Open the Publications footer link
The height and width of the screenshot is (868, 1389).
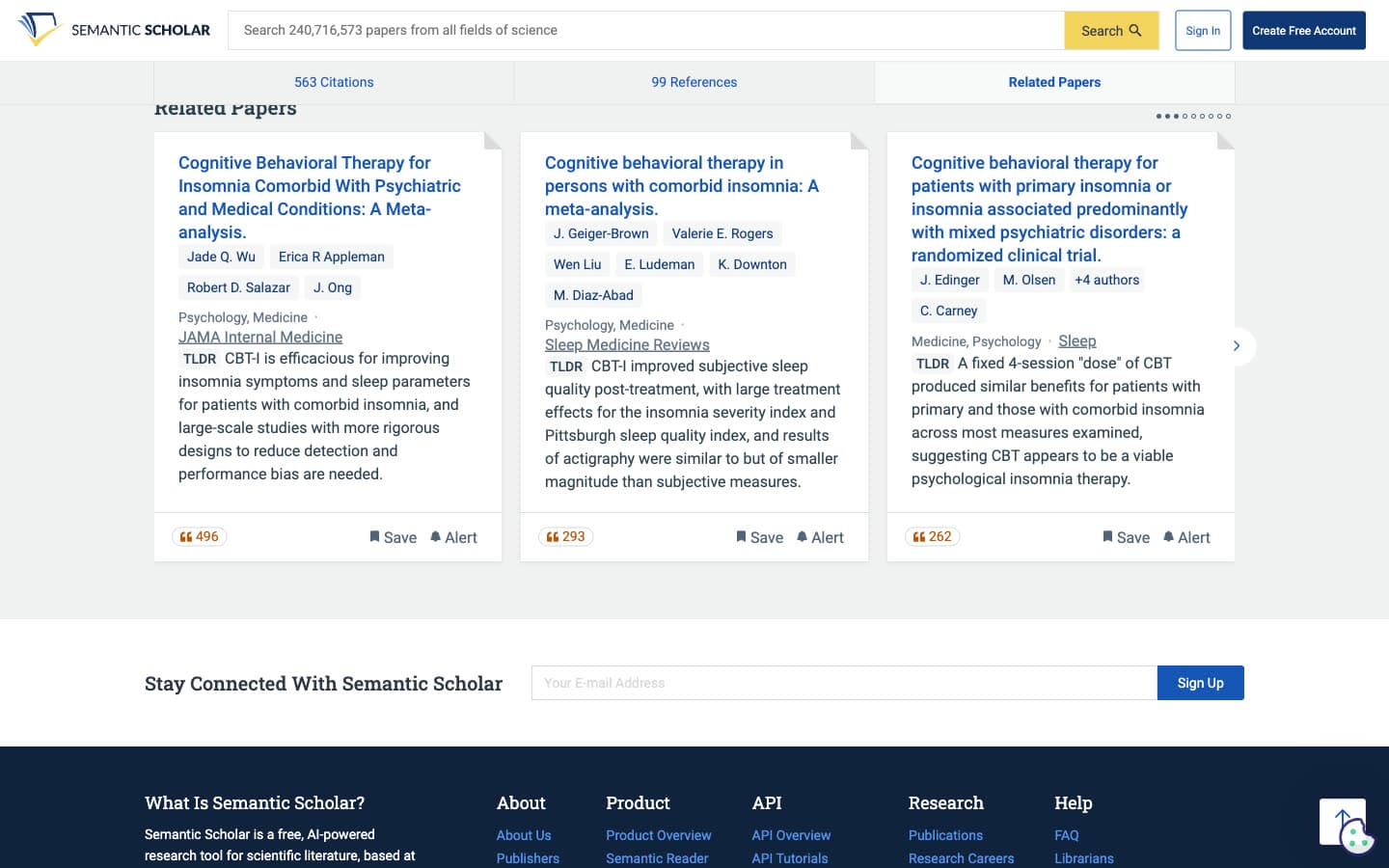point(945,835)
